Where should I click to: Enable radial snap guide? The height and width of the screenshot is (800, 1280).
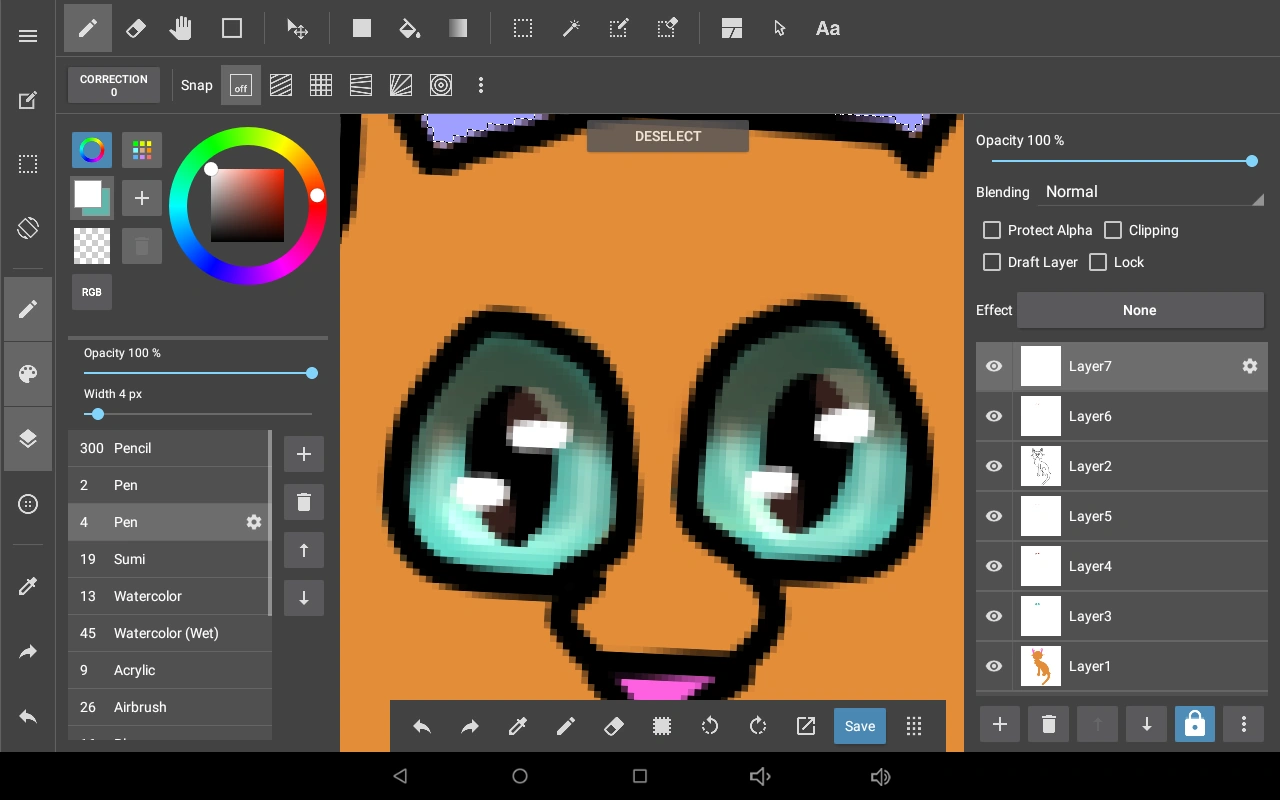click(401, 86)
